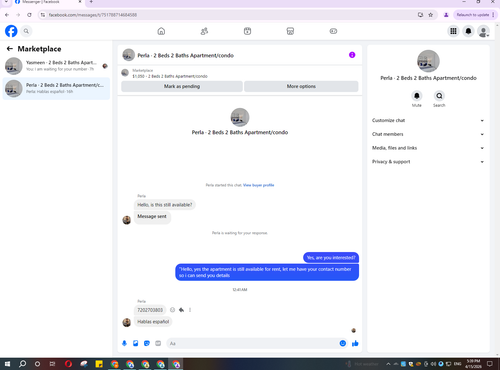Go to the Home feed icon

161,31
